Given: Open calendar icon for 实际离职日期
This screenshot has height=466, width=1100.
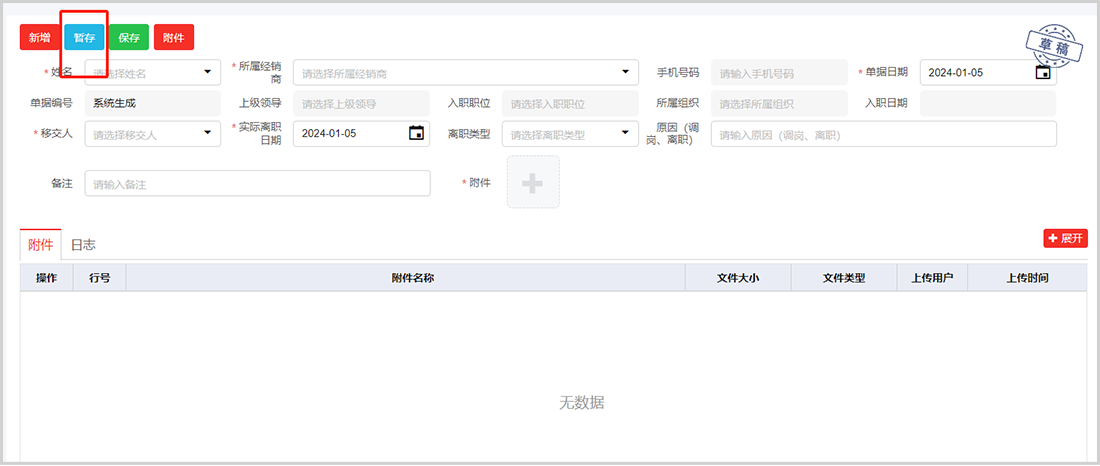Looking at the screenshot, I should [416, 133].
